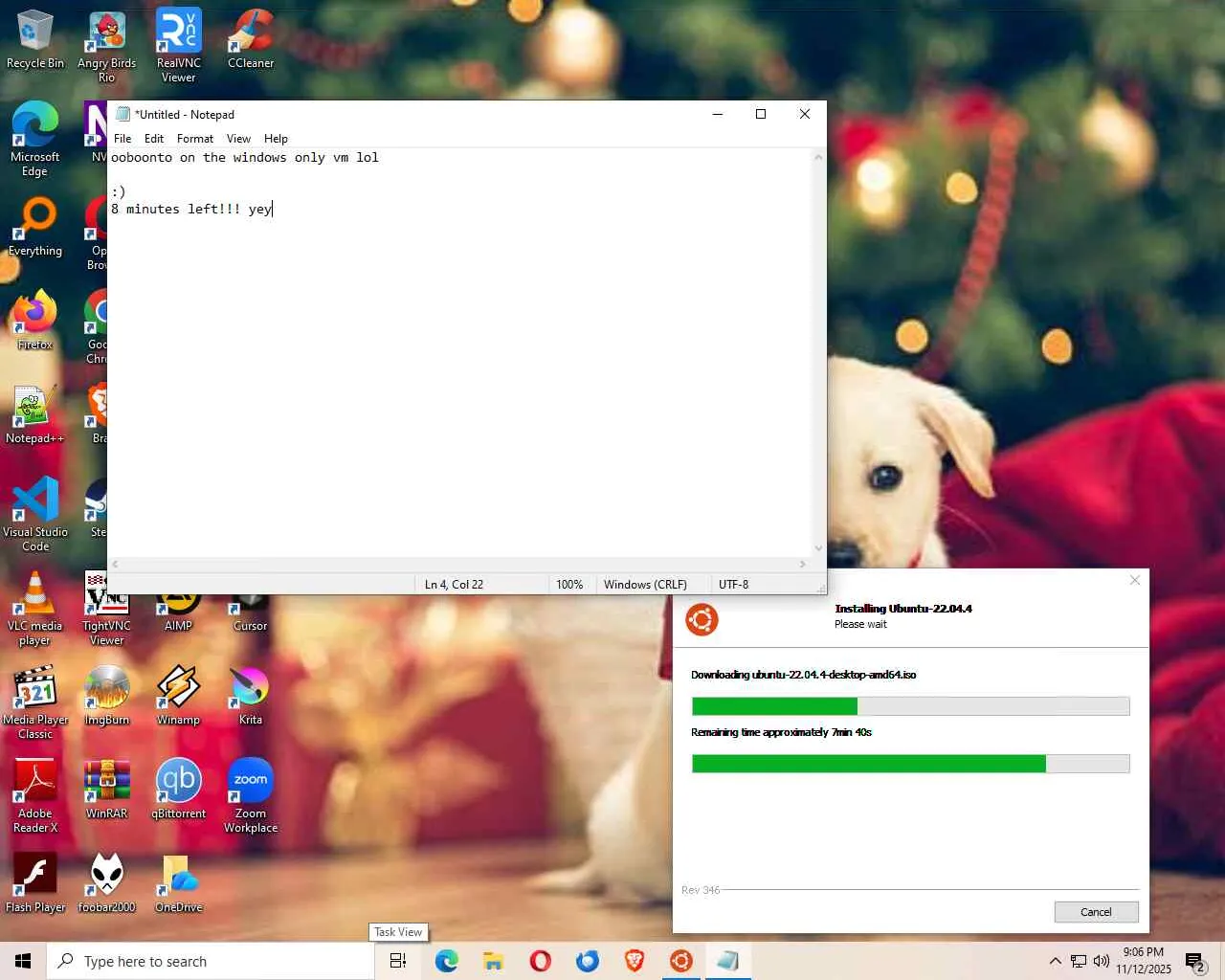Screen dimensions: 1225x980
Task: Open the Edit menu in Notepad
Action: pyautogui.click(x=154, y=139)
